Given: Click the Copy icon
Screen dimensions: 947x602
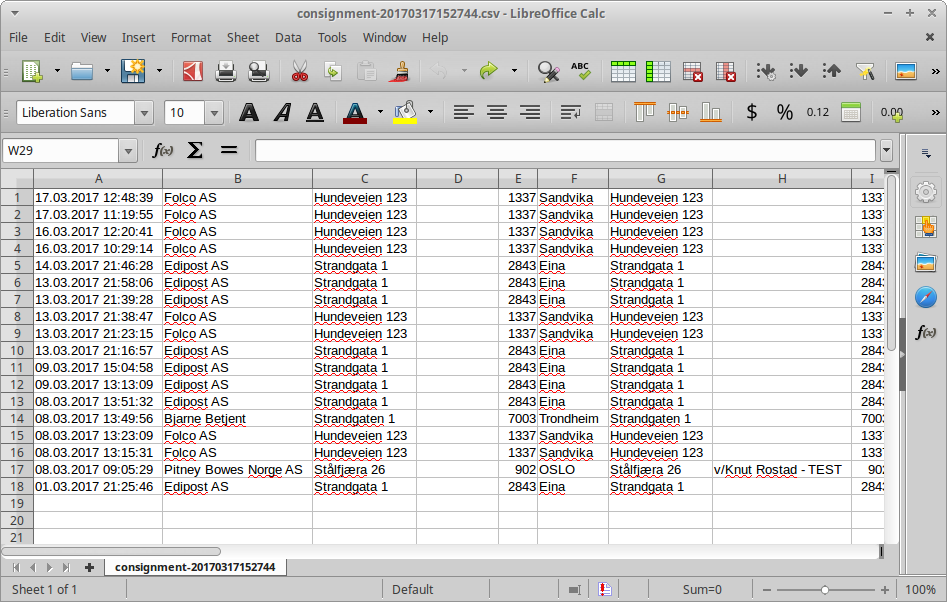Looking at the screenshot, I should 333,71.
